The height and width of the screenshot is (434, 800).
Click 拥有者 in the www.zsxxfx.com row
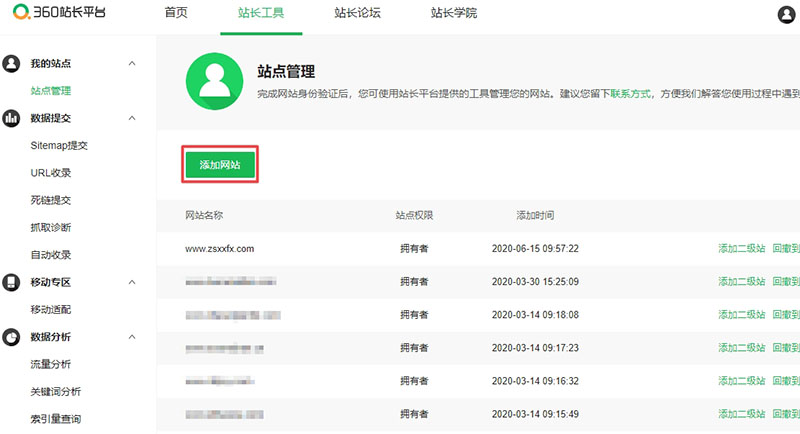coord(414,249)
